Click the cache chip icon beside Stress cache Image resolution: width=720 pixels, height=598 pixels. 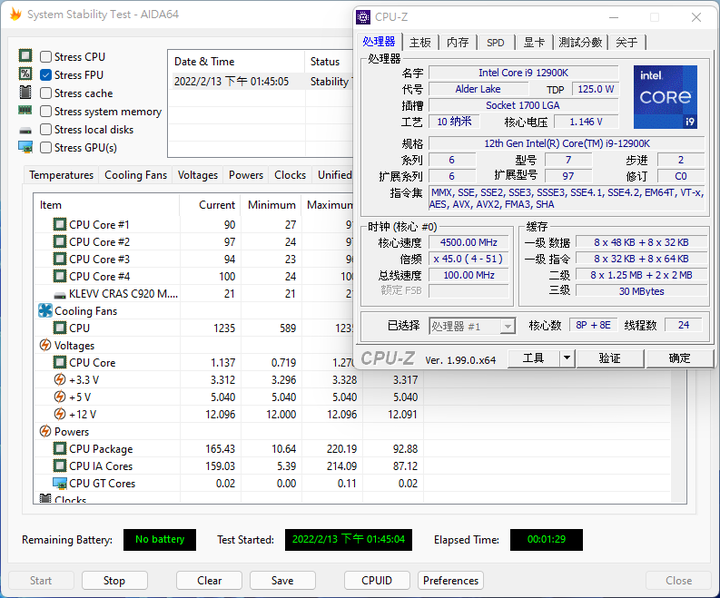pos(25,92)
